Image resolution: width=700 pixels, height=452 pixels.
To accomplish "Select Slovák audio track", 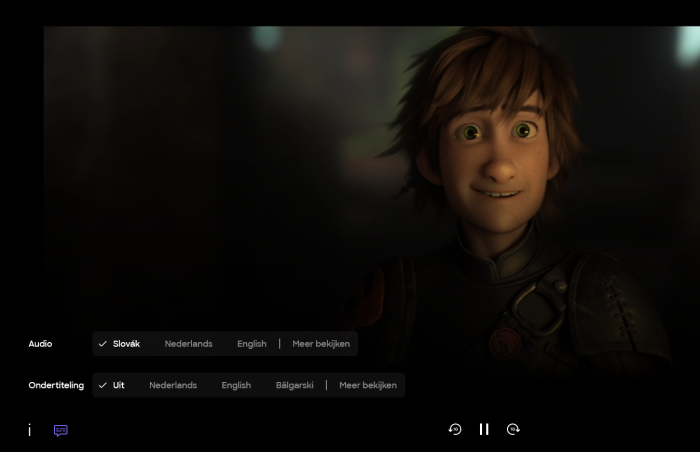I will click(x=126, y=344).
